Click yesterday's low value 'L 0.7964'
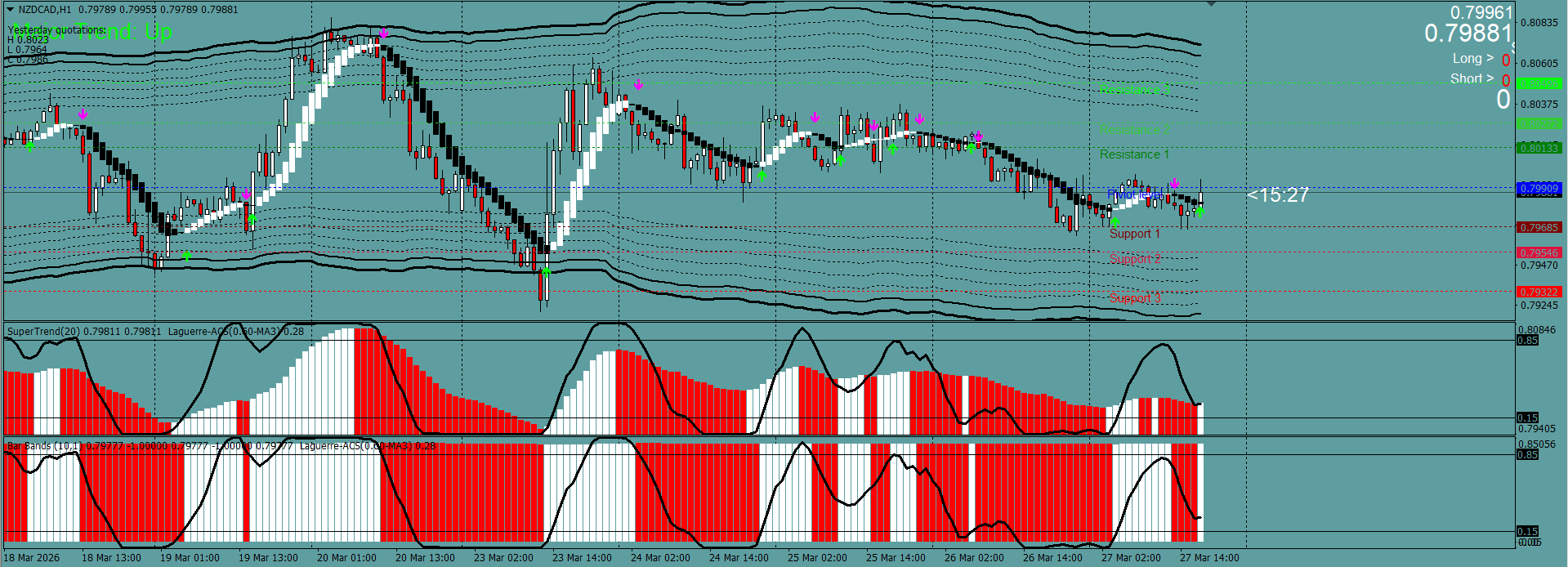1568x567 pixels. click(x=28, y=49)
